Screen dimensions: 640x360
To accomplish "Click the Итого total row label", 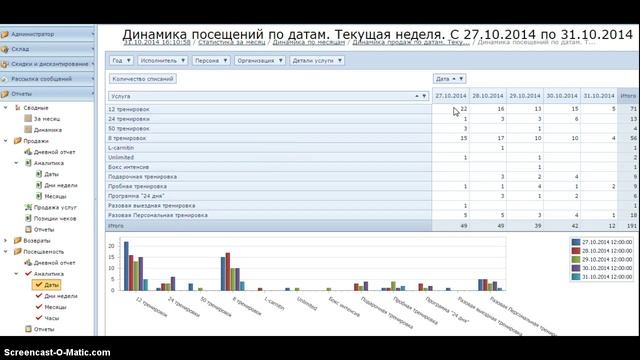I will pyautogui.click(x=116, y=226).
